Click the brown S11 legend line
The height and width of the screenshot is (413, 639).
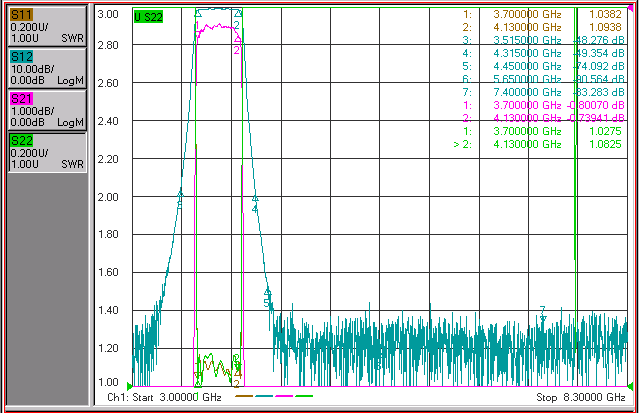[244, 396]
